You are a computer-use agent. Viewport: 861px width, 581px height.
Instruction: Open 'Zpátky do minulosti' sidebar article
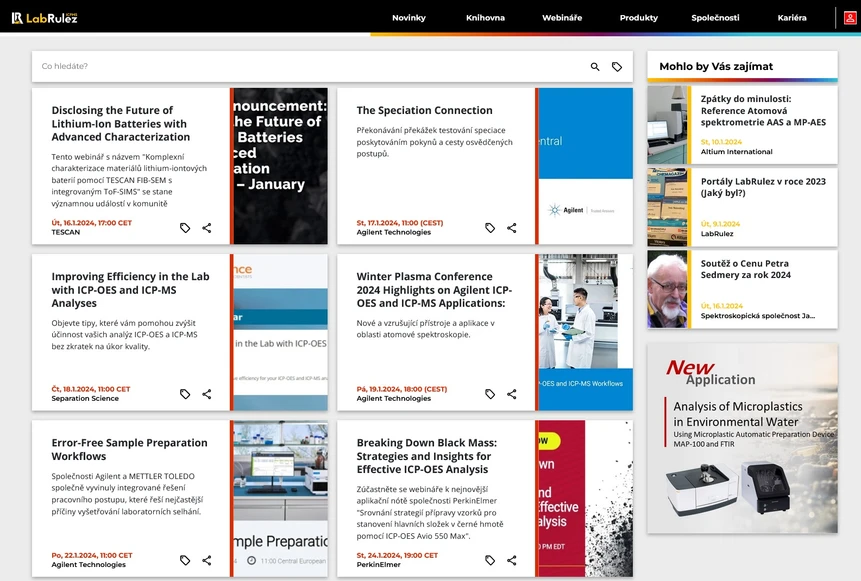click(763, 110)
